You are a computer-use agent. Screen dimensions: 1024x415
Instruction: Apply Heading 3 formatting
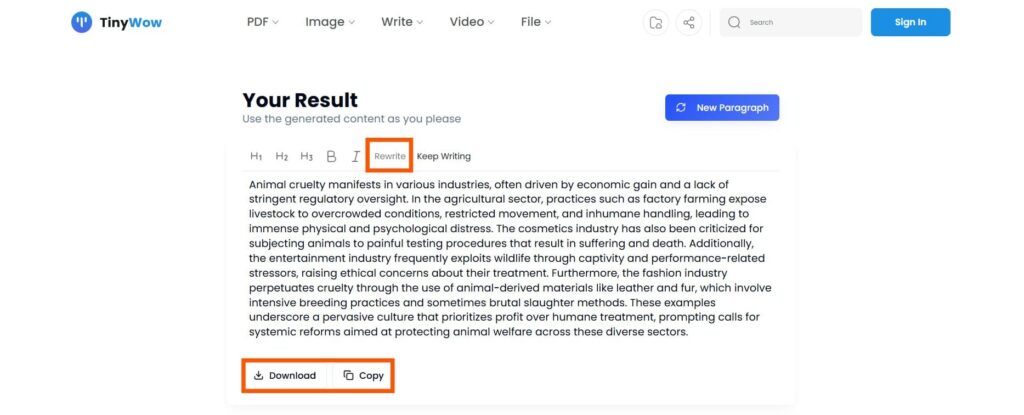306,156
